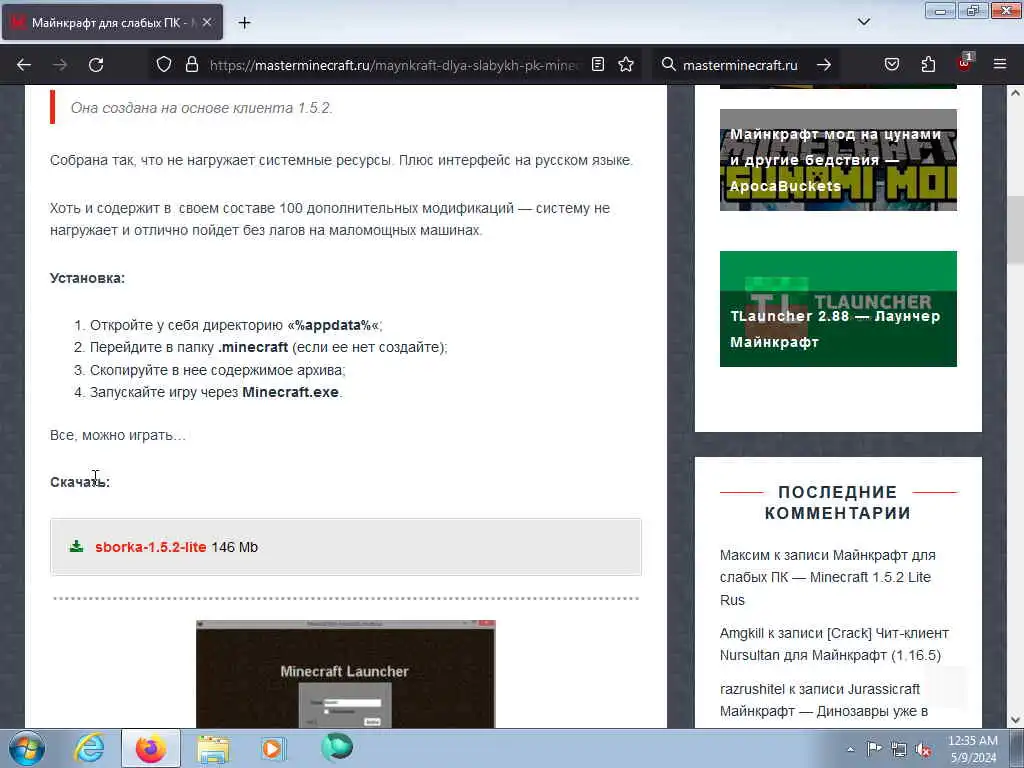
Task: Open the ApocaBuckets tsunami mod article
Action: point(838,160)
